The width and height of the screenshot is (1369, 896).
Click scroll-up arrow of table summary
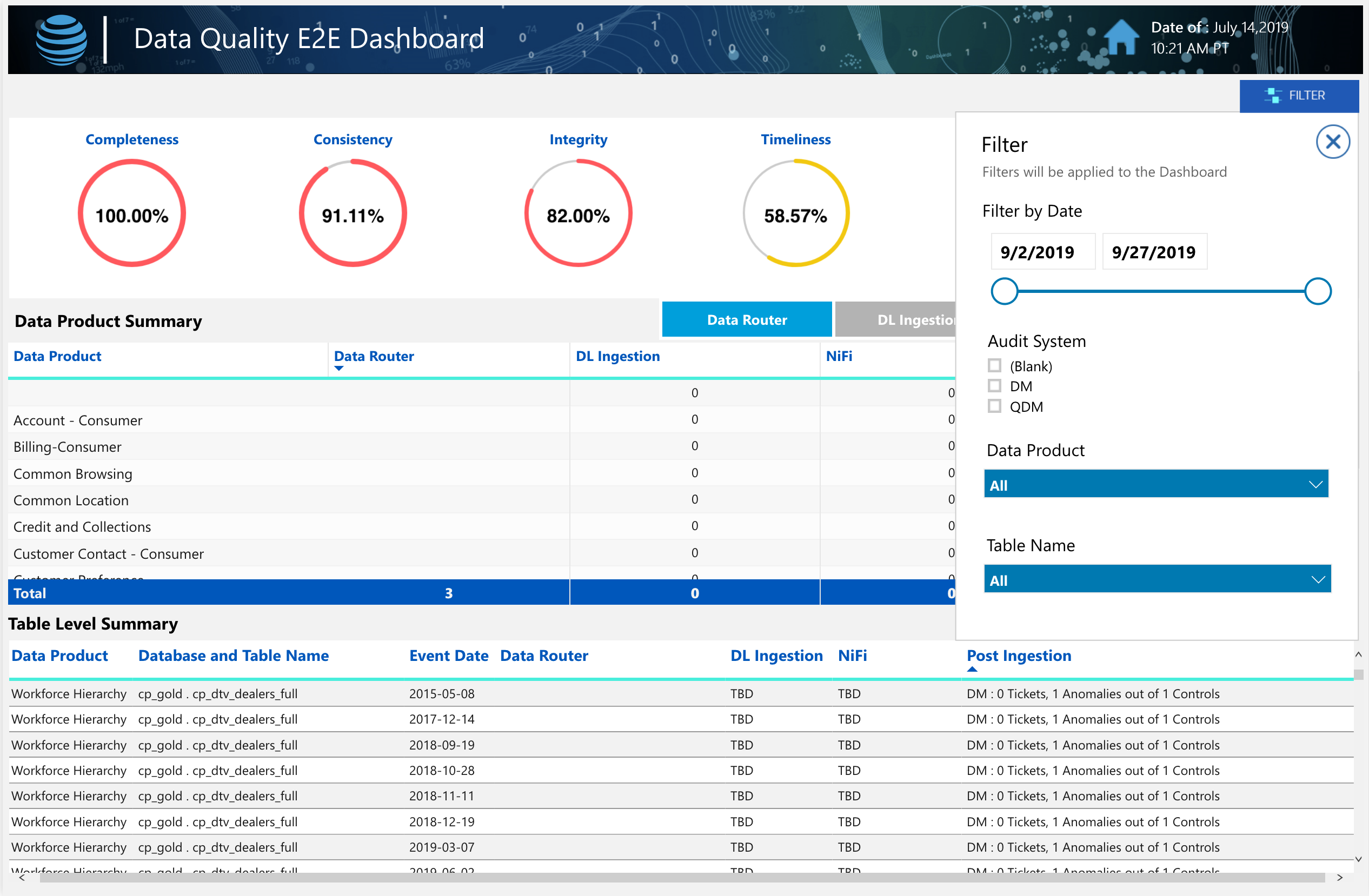coord(1358,654)
